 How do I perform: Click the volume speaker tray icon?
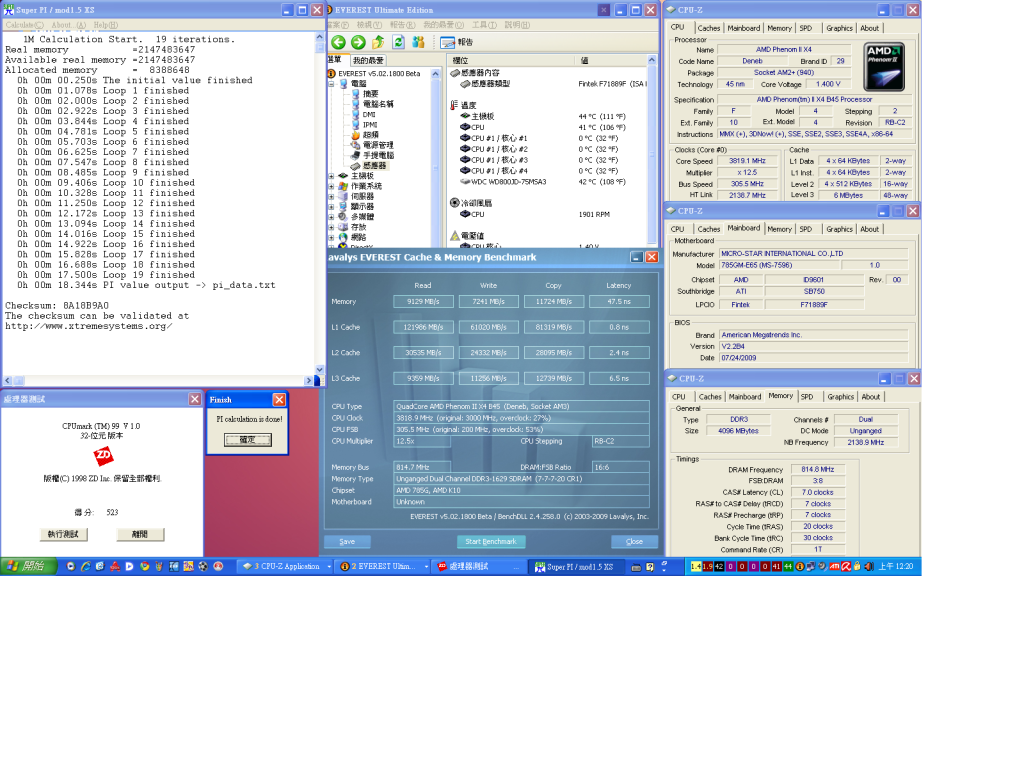click(868, 566)
